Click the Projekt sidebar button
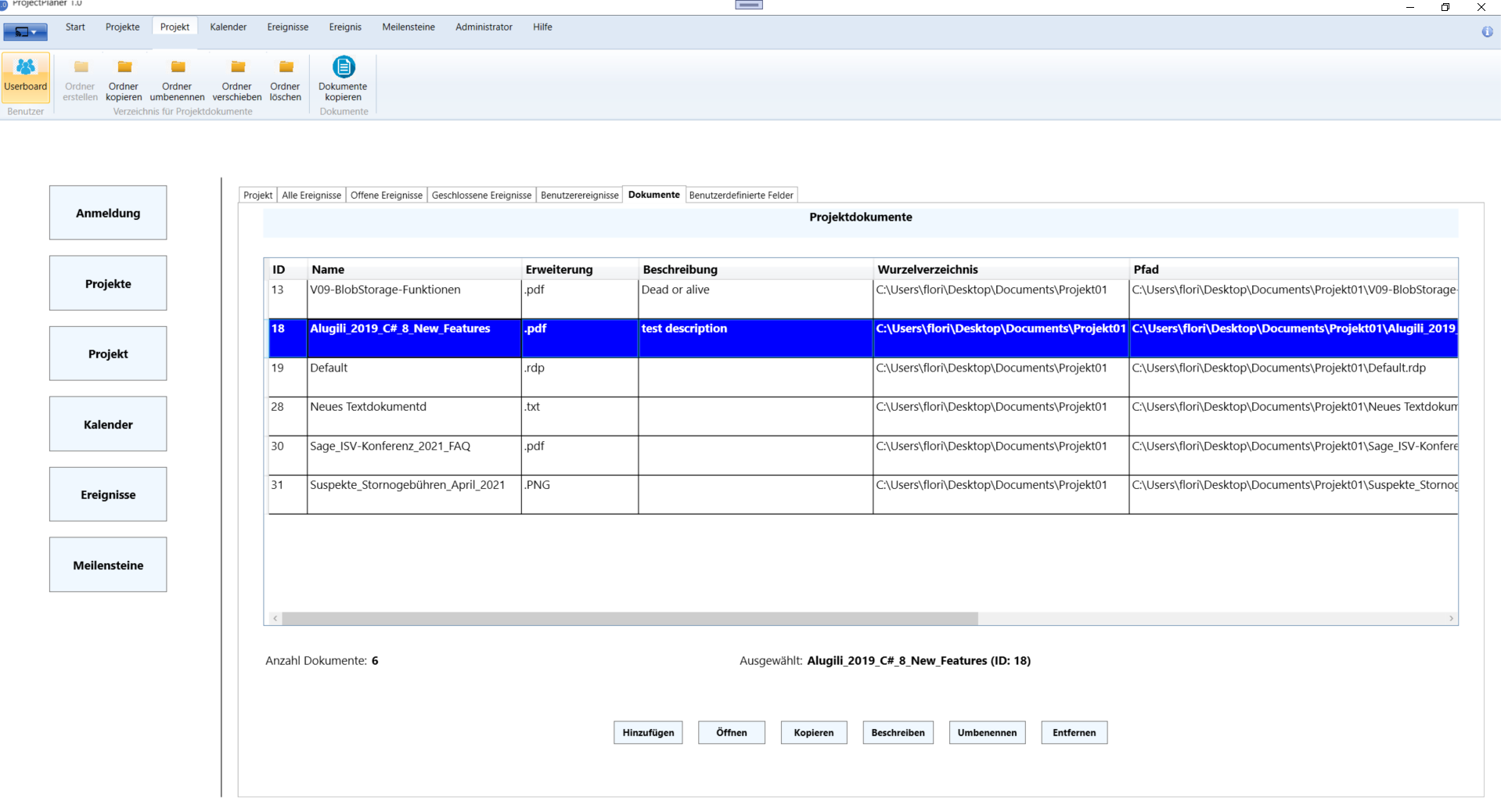The image size is (1501, 812). [108, 354]
